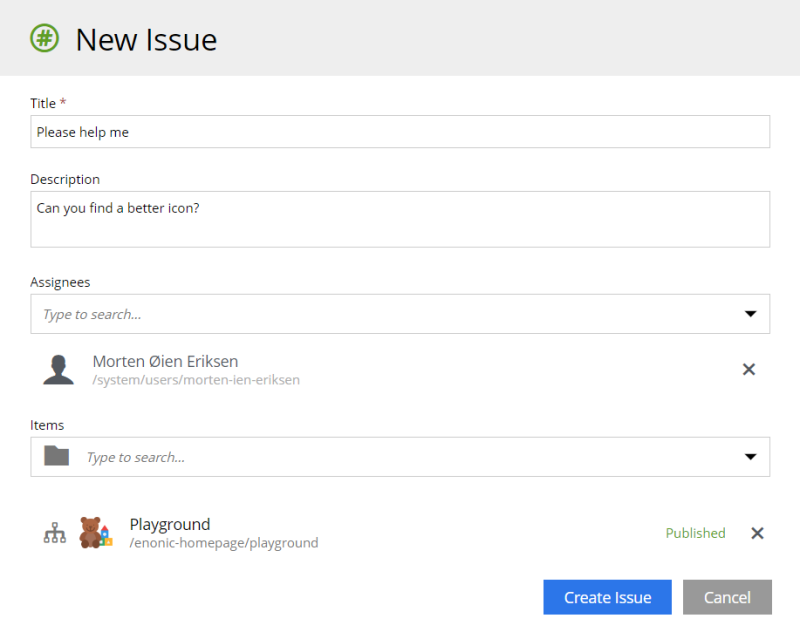The width and height of the screenshot is (800, 632).
Task: Click the green hash issue icon
Action: (44, 39)
